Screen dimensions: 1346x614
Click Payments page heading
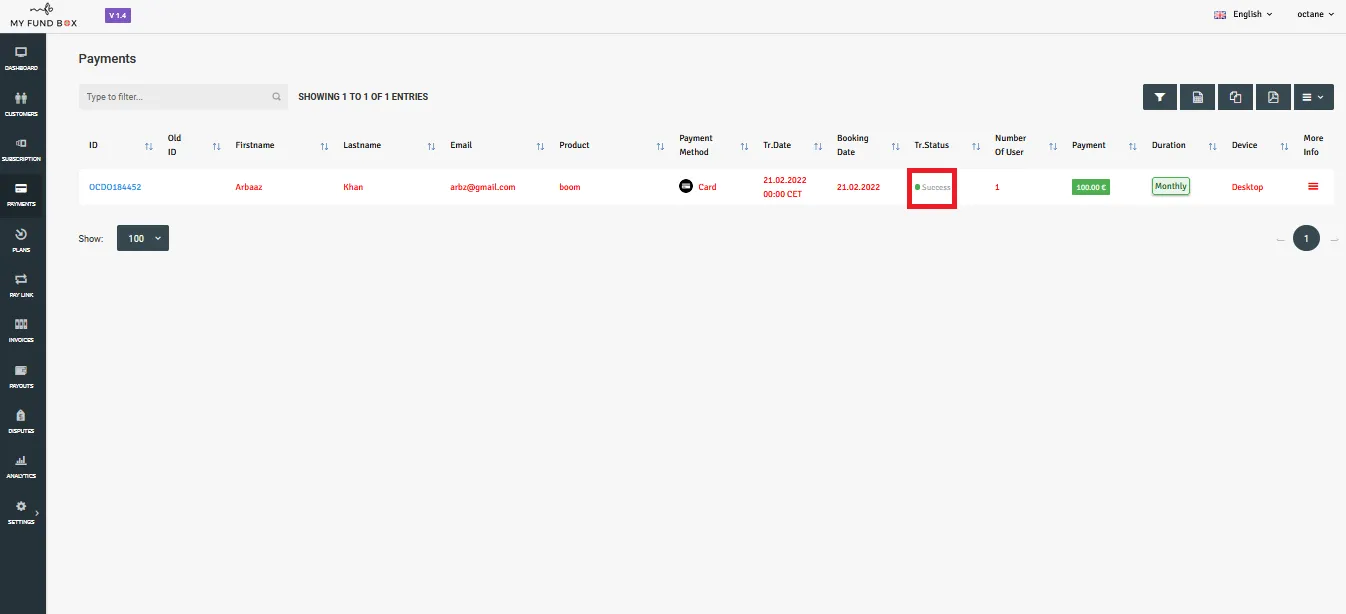pyautogui.click(x=107, y=59)
